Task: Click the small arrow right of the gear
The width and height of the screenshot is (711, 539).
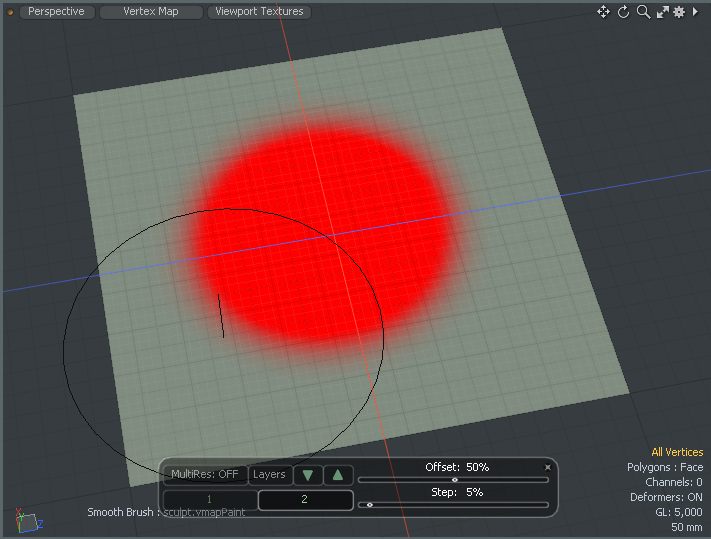Action: (696, 12)
